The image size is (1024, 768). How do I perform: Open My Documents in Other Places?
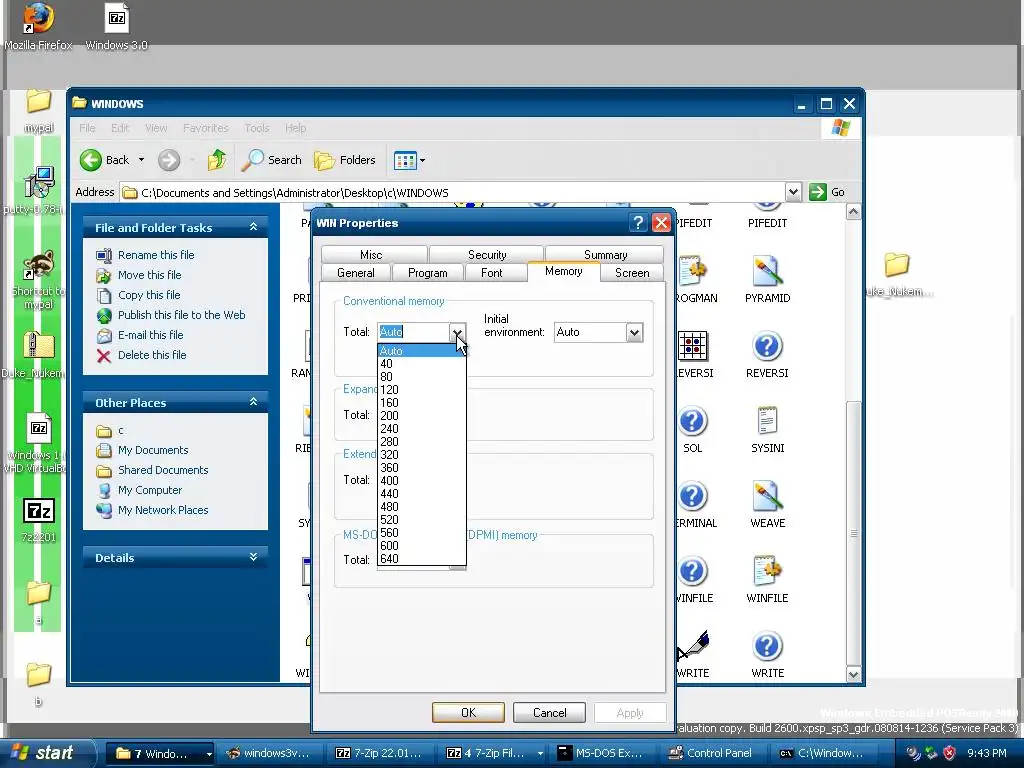153,450
